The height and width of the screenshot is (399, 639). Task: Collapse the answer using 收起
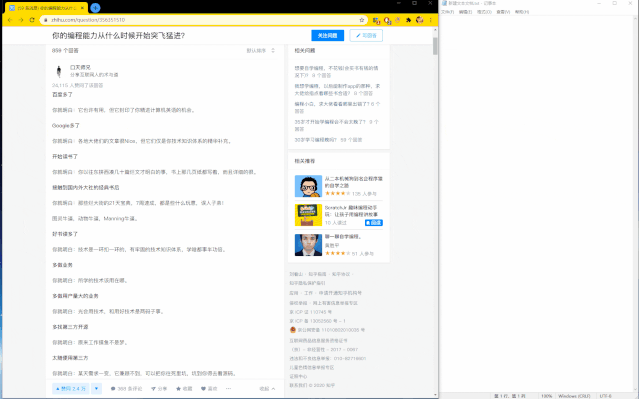click(x=267, y=389)
